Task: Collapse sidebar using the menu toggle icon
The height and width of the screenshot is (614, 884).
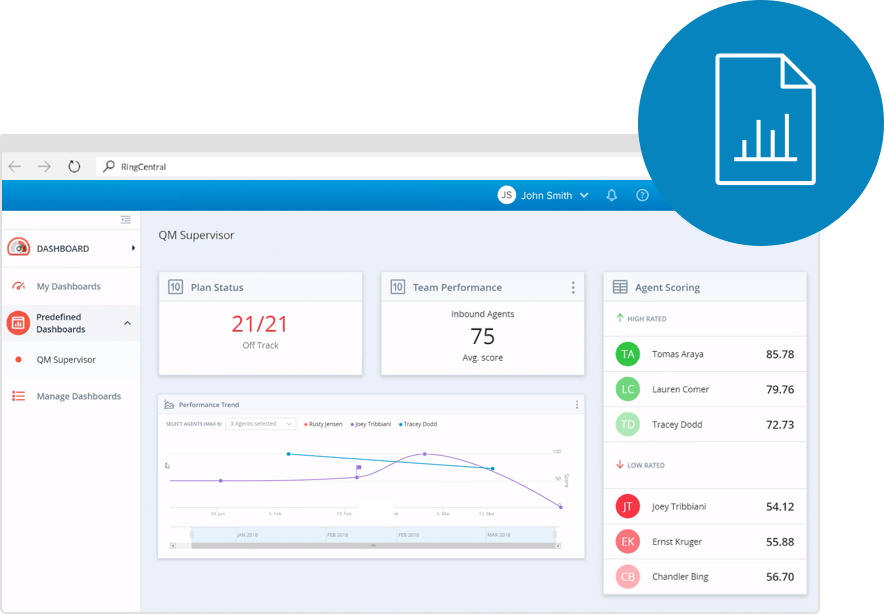Action: click(126, 219)
